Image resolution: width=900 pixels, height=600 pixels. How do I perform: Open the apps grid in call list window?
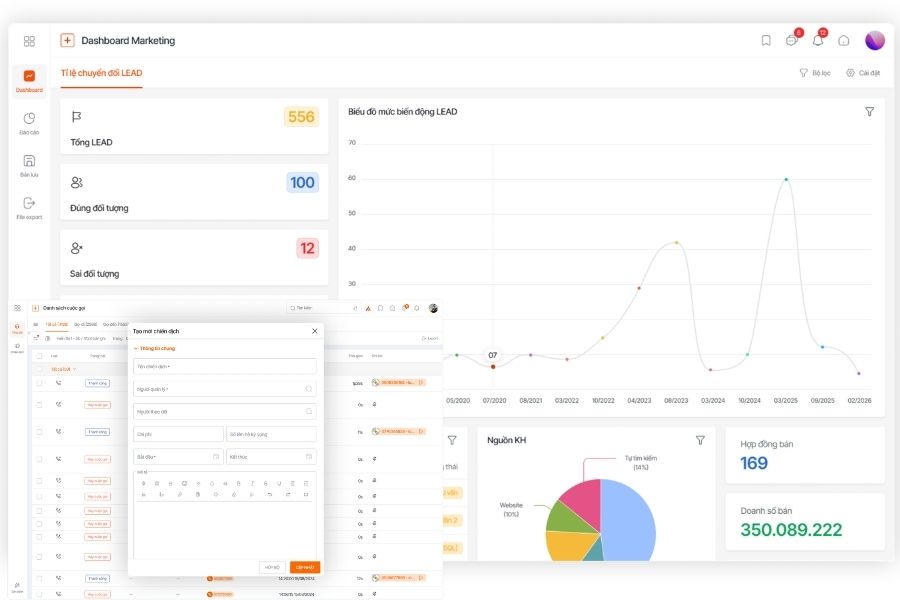(17, 308)
